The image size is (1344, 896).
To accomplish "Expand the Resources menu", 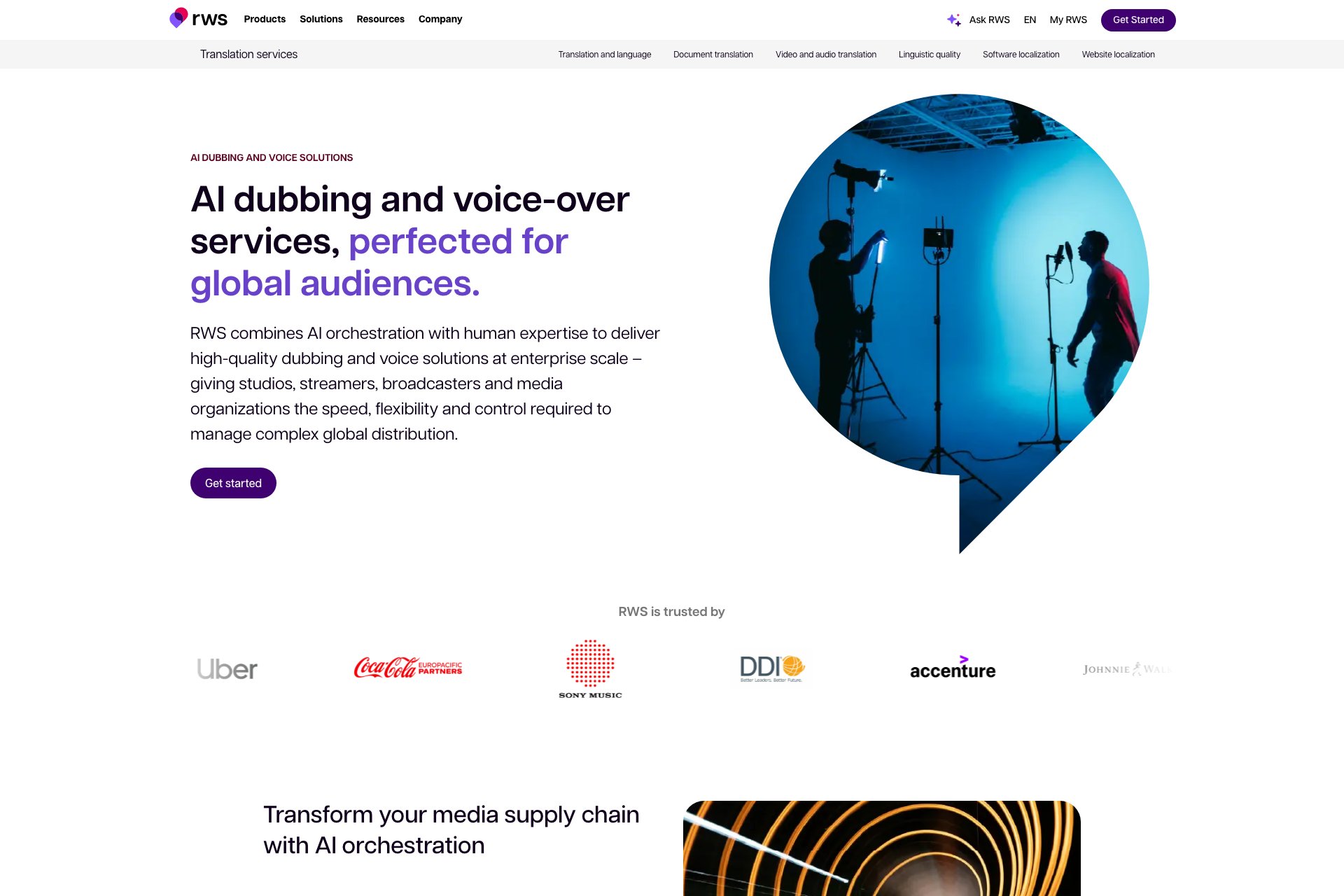I will pyautogui.click(x=380, y=19).
